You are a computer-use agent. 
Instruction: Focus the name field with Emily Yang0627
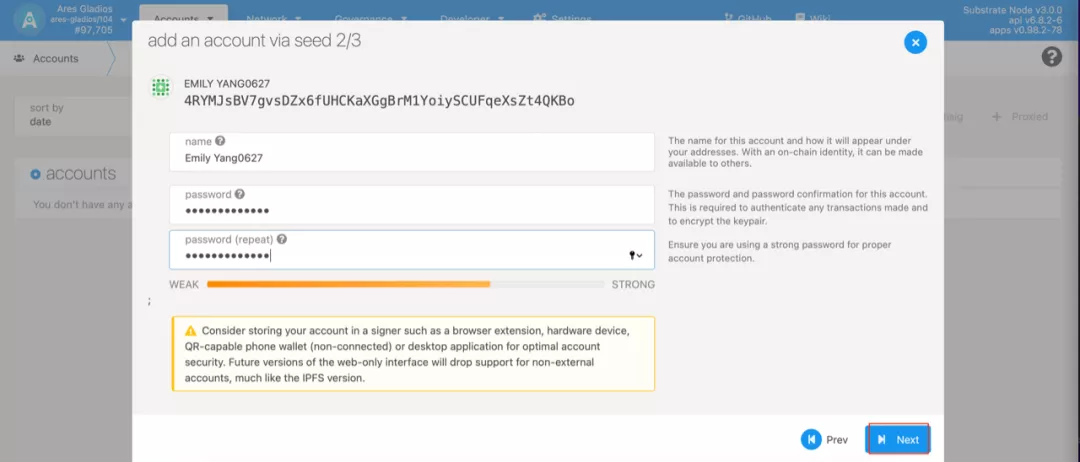412,151
